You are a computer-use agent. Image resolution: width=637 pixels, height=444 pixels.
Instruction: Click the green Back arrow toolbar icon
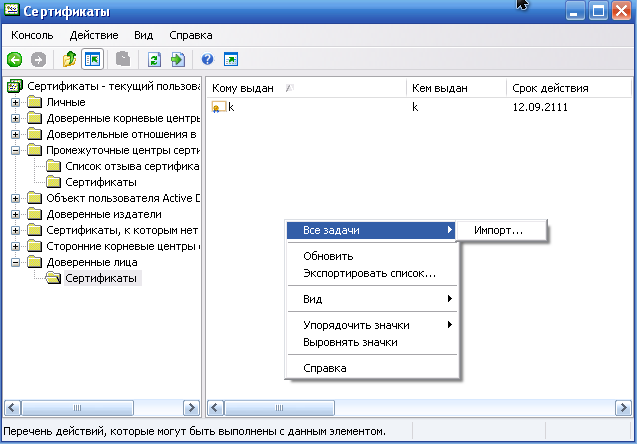15,60
